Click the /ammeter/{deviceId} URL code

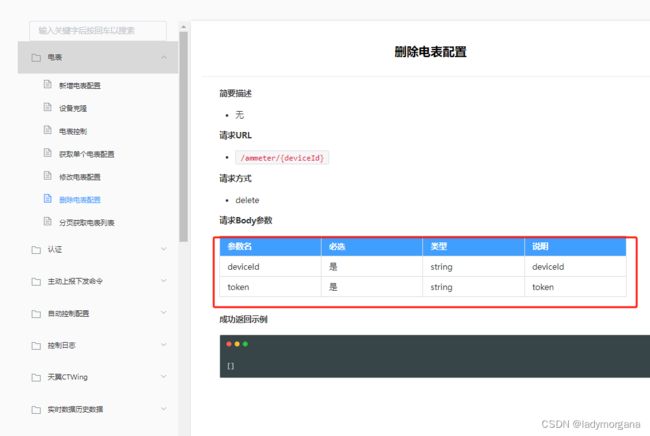tap(282, 158)
